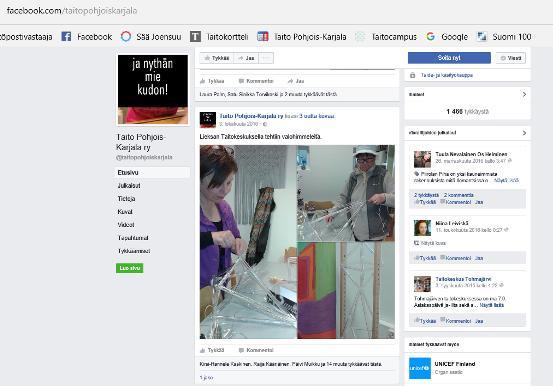
Task: Click Näytä lisää on Tuula's post
Action: click(x=506, y=180)
